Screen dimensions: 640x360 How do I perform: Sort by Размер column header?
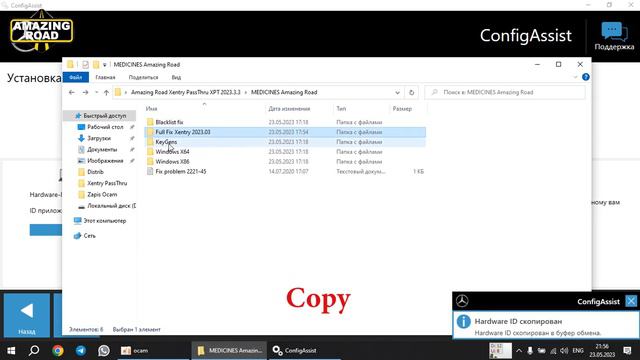tap(402, 109)
